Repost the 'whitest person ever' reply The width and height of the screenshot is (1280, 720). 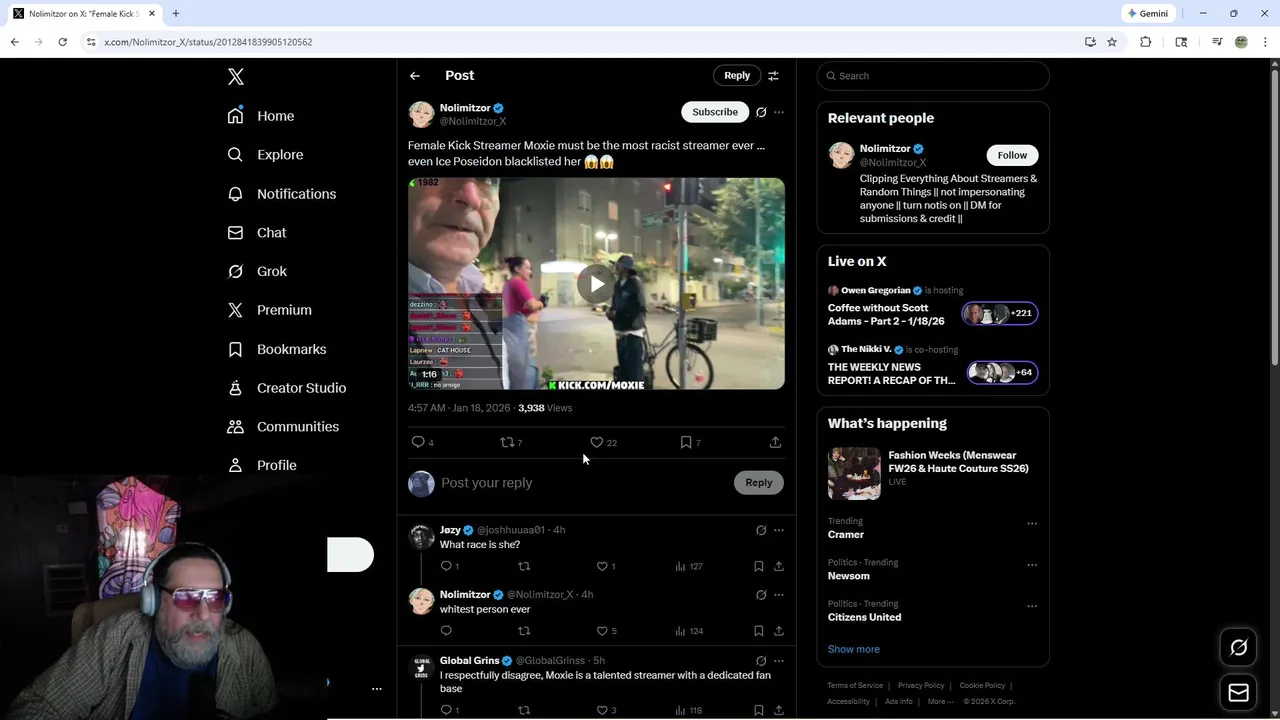(524, 631)
